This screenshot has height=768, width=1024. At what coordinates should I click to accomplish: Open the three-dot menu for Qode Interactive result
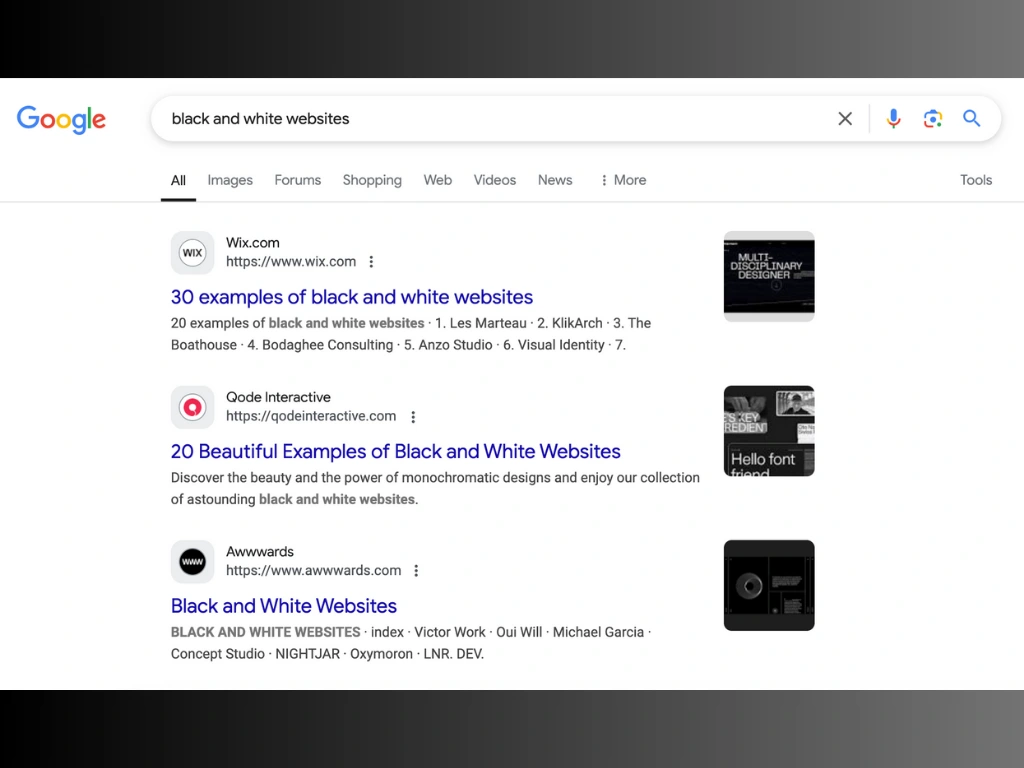click(x=413, y=417)
